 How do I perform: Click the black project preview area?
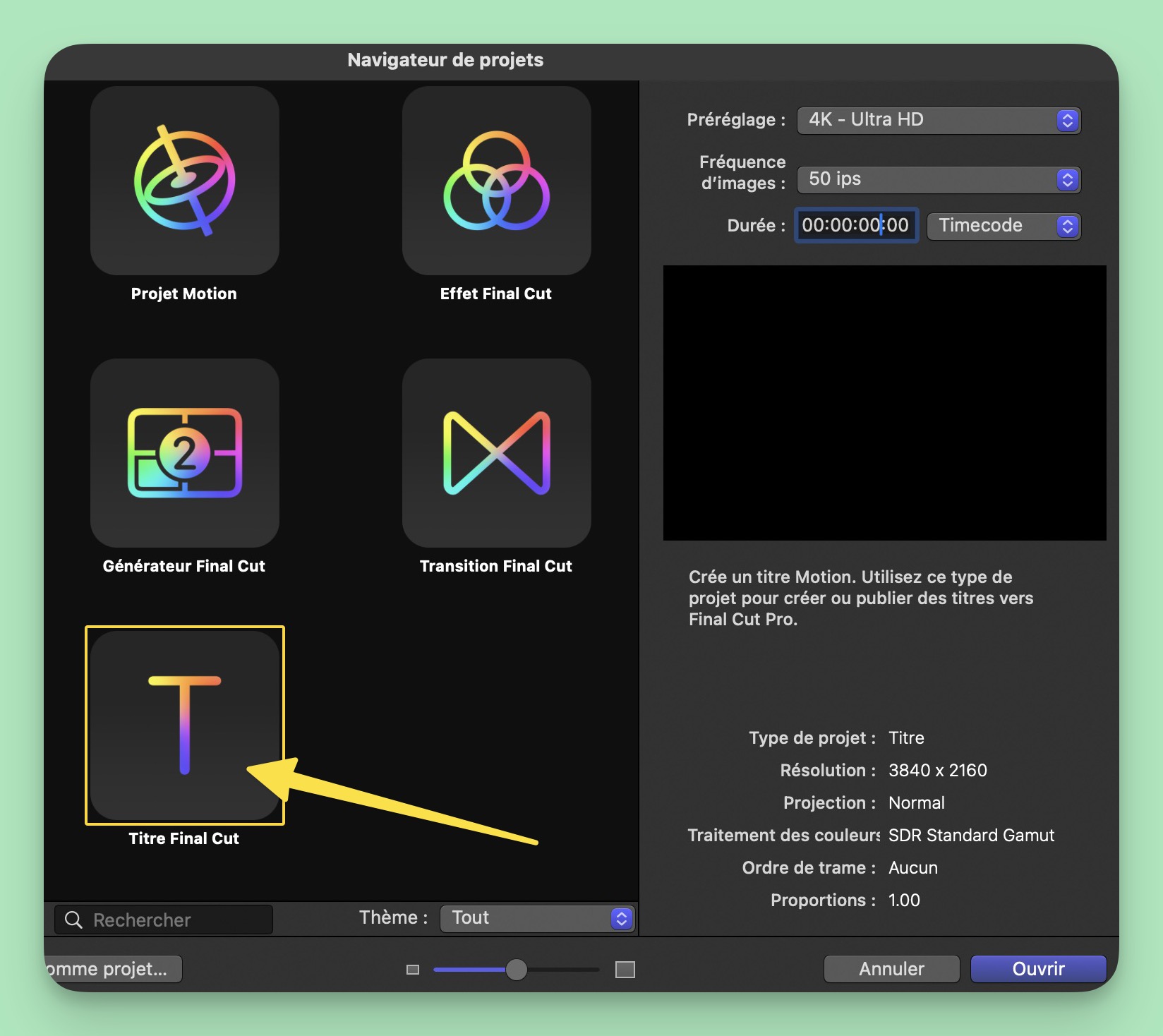885,403
